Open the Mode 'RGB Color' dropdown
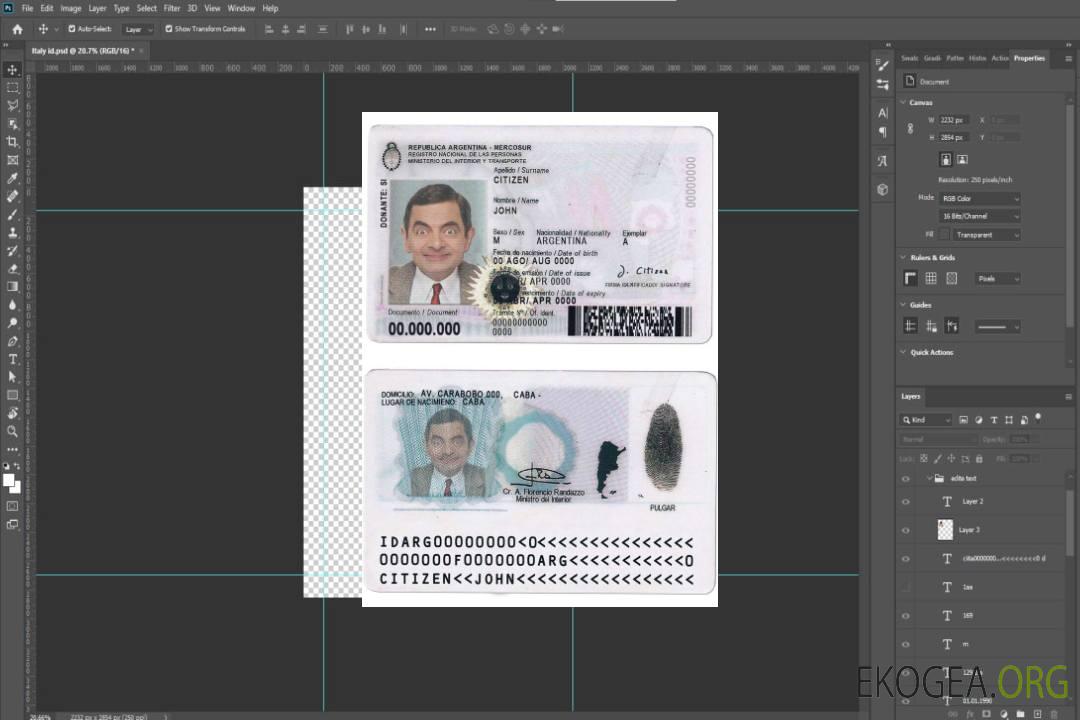The image size is (1080, 720). tap(979, 198)
